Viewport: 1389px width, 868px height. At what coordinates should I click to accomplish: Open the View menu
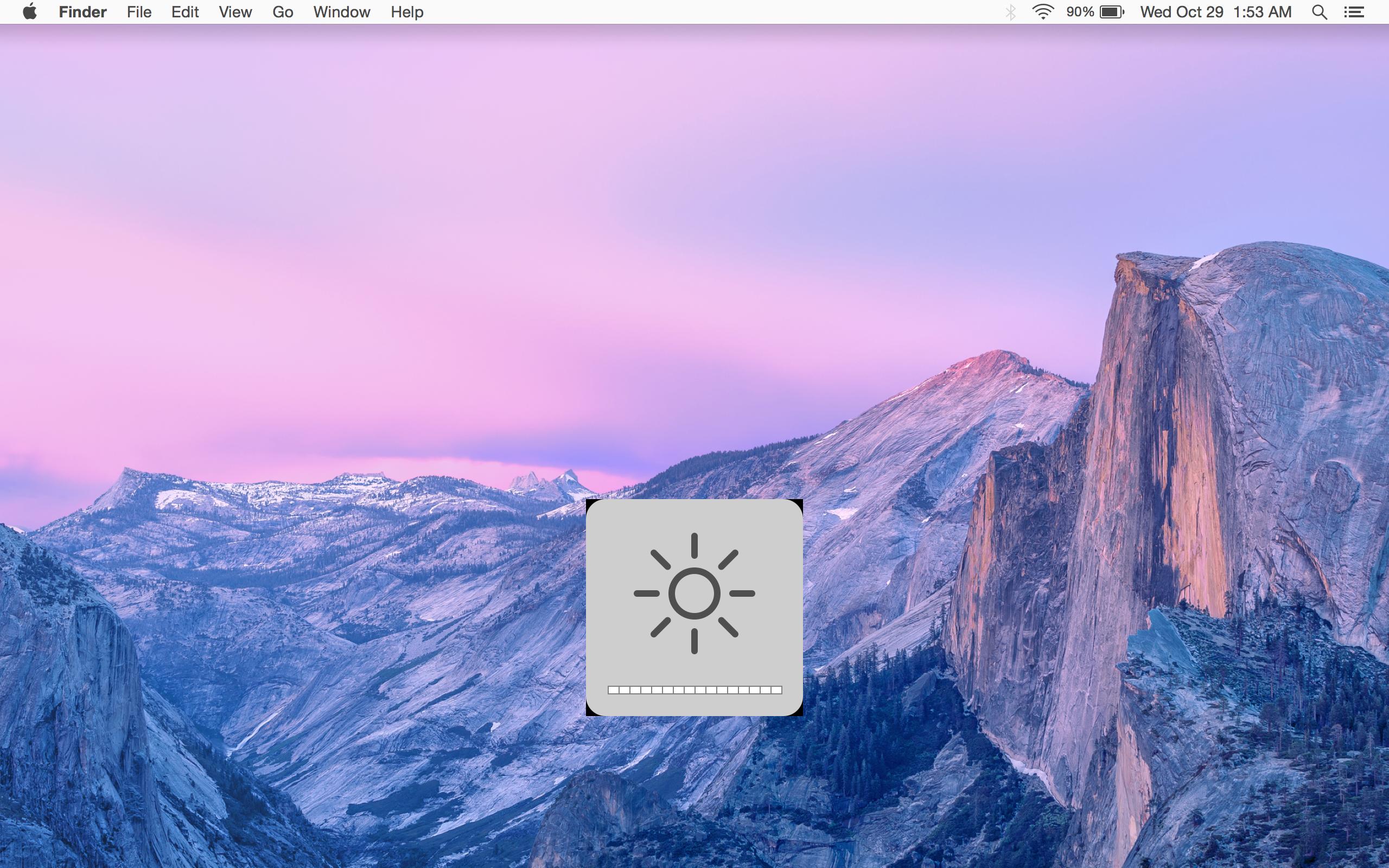[x=235, y=12]
